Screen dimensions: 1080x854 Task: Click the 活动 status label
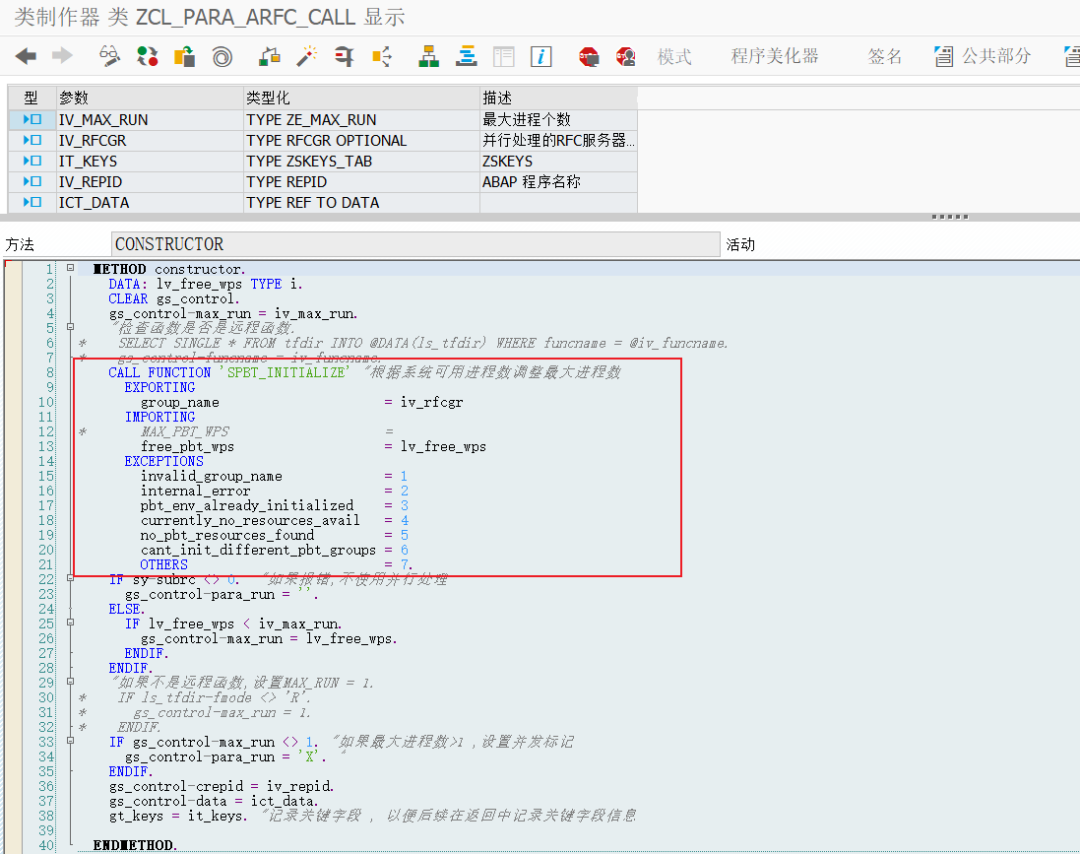click(x=740, y=244)
